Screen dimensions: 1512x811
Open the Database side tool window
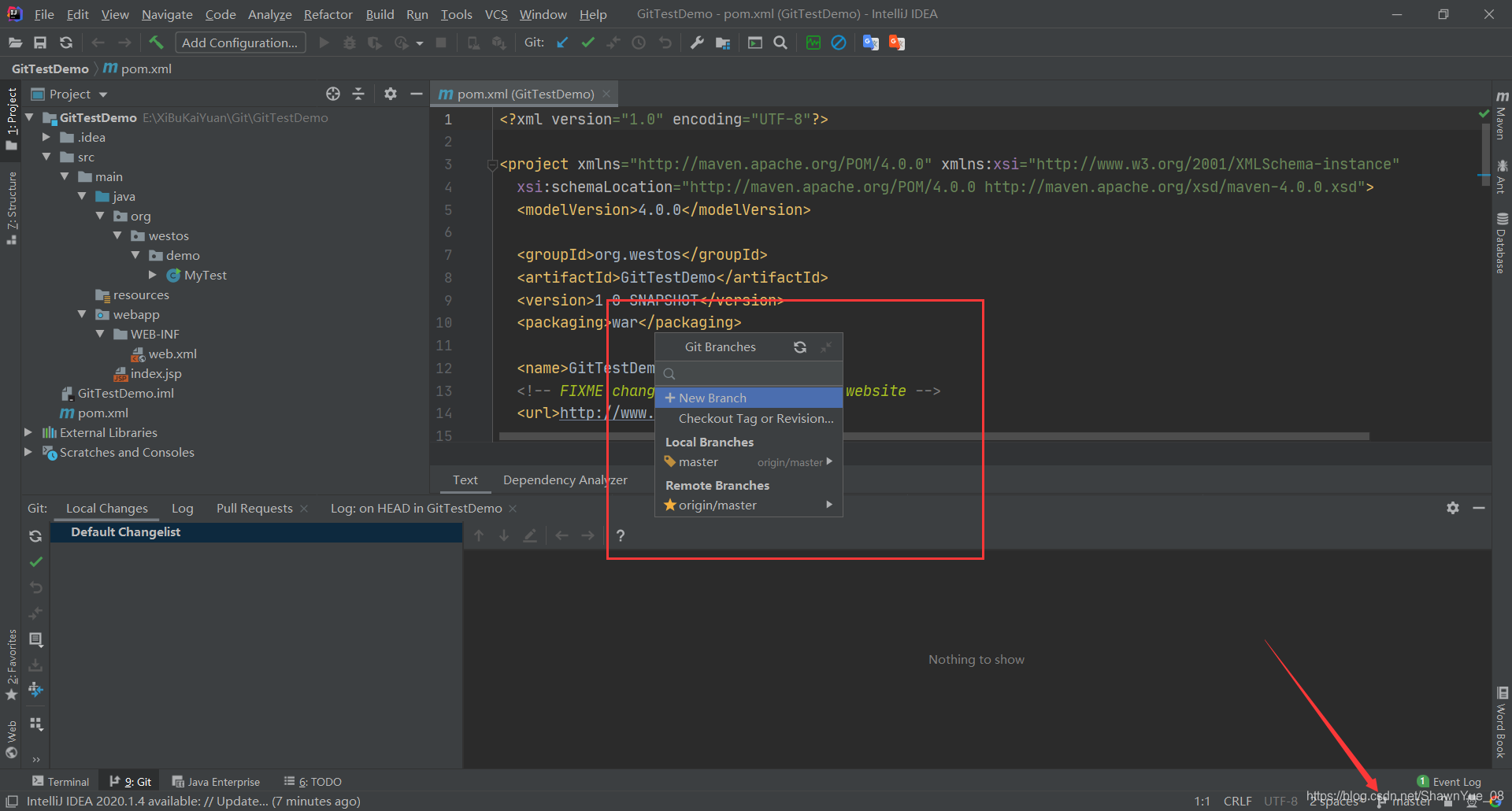pos(1502,243)
